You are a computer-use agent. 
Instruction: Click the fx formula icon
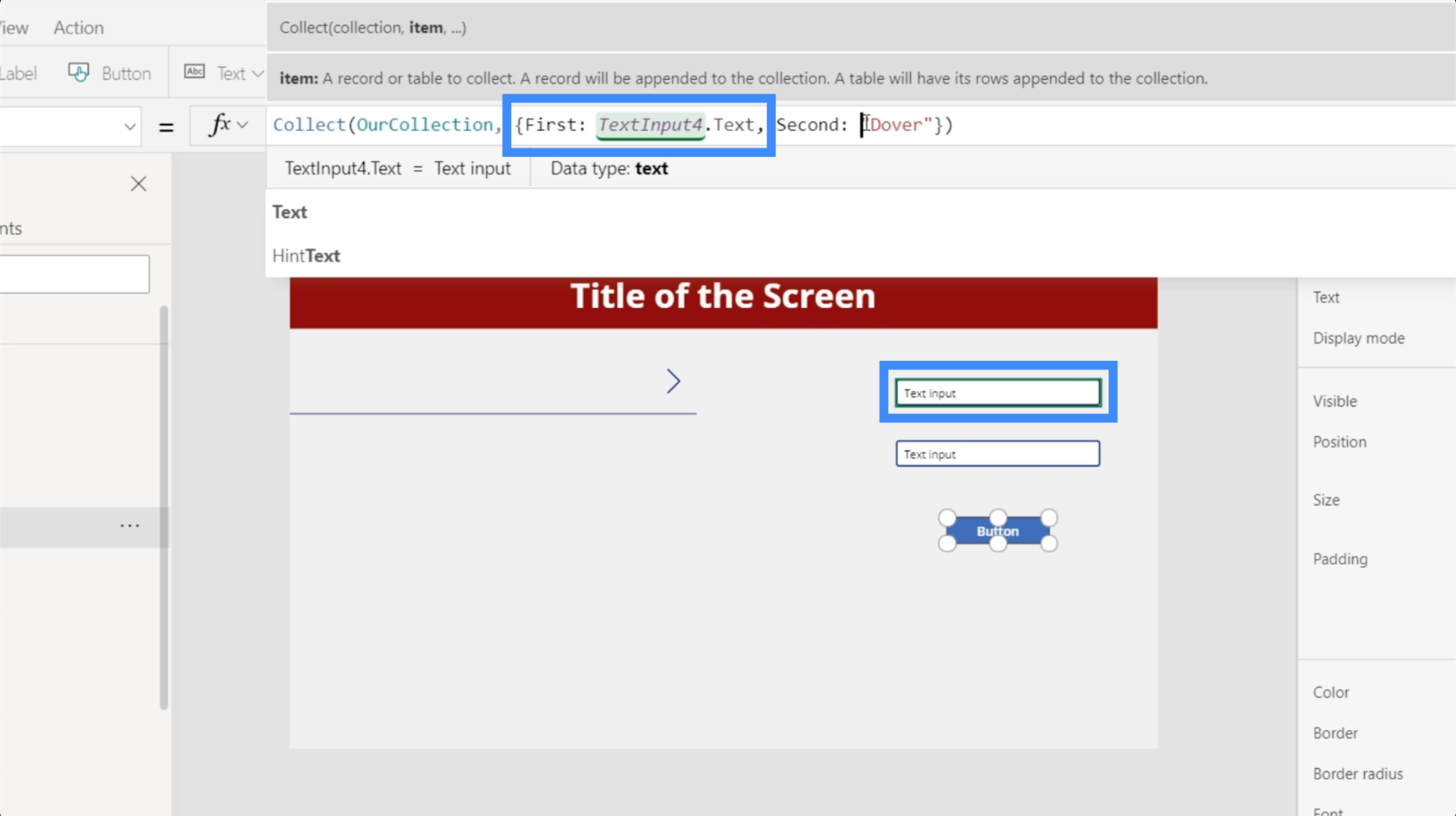[220, 125]
